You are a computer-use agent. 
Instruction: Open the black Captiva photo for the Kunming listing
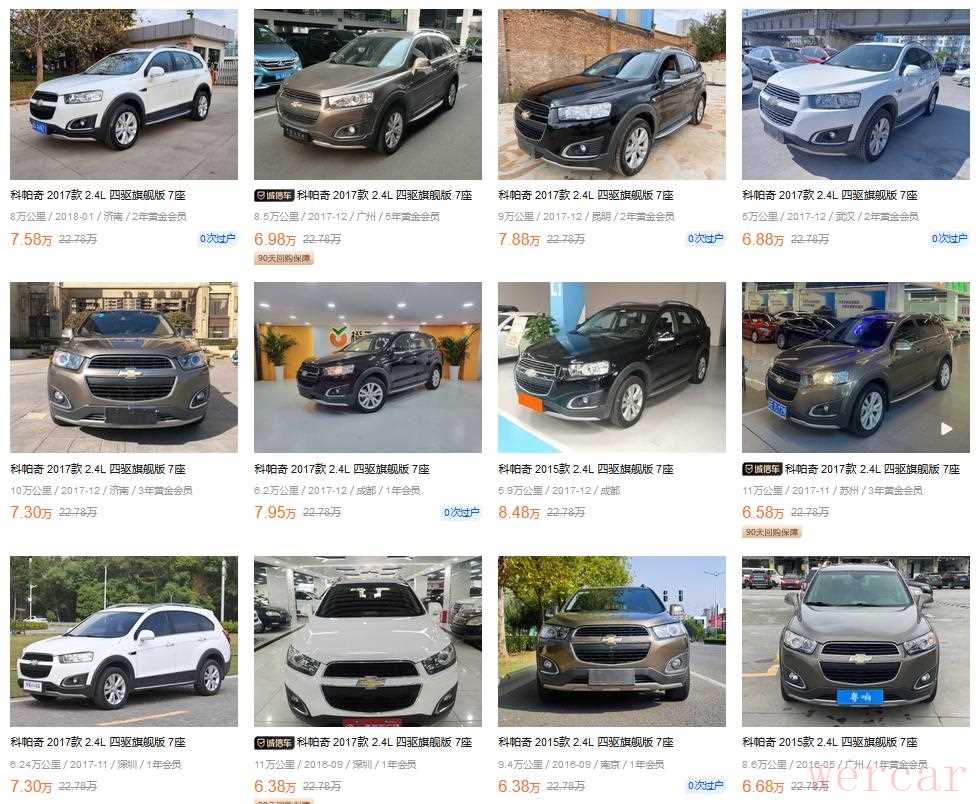click(612, 94)
